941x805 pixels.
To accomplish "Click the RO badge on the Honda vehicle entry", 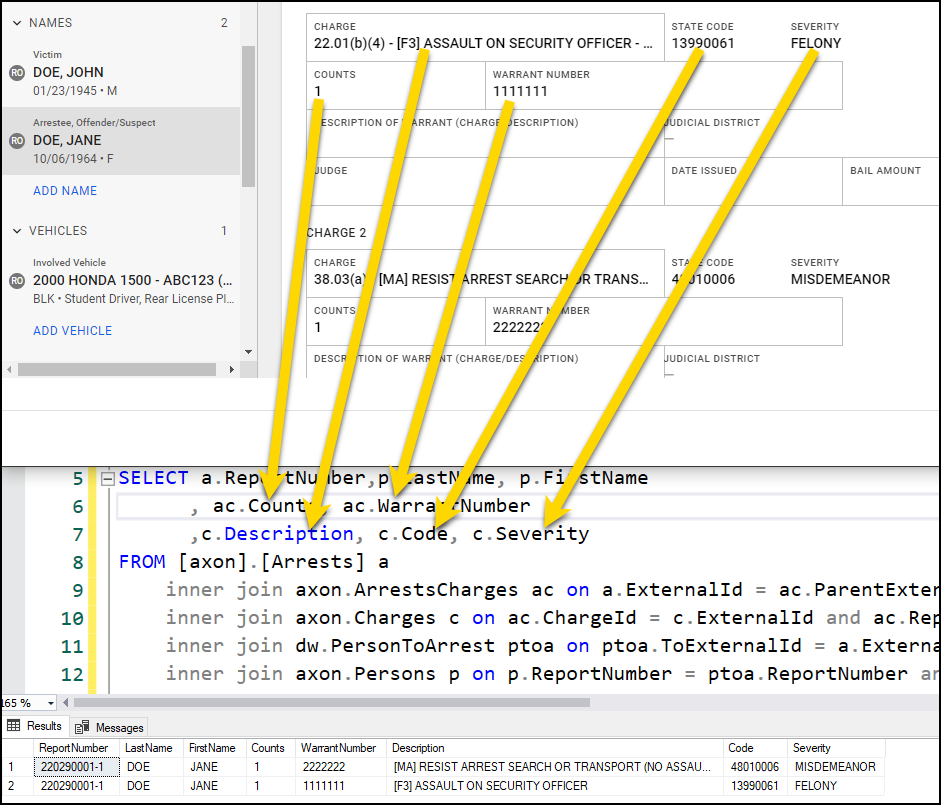I will point(16,281).
